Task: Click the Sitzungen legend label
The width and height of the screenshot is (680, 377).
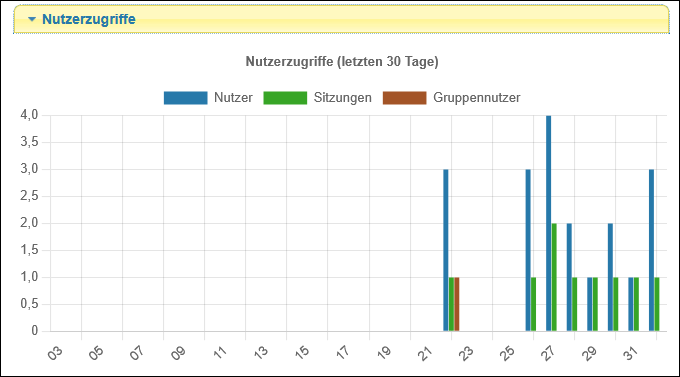Action: (343, 98)
